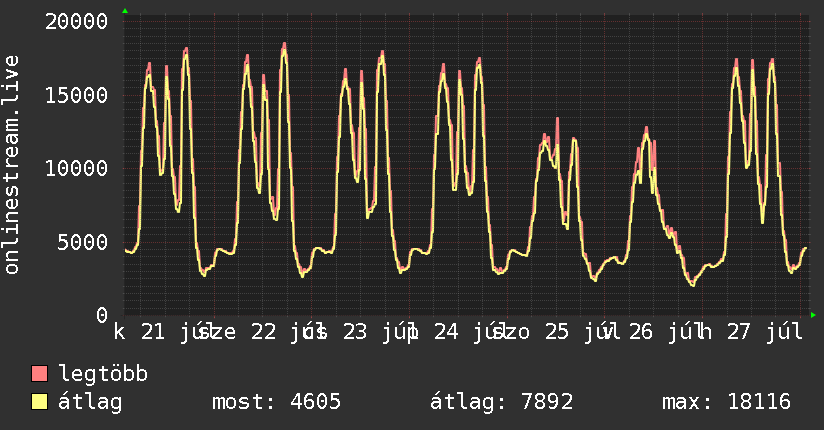This screenshot has width=824, height=430.
Task: Click the 15000 Y-axis label
Action: (77, 95)
